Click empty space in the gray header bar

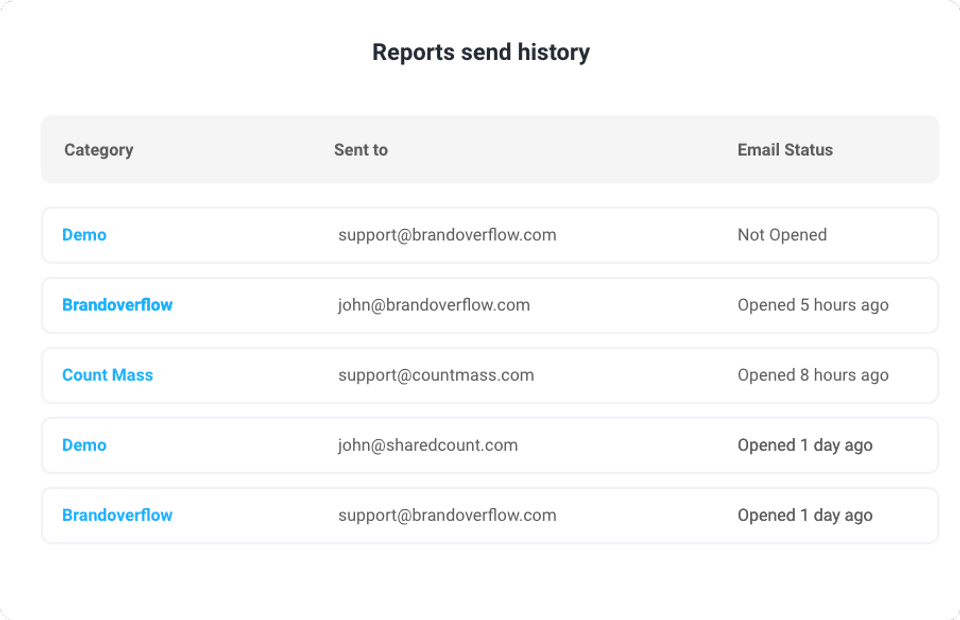point(560,150)
